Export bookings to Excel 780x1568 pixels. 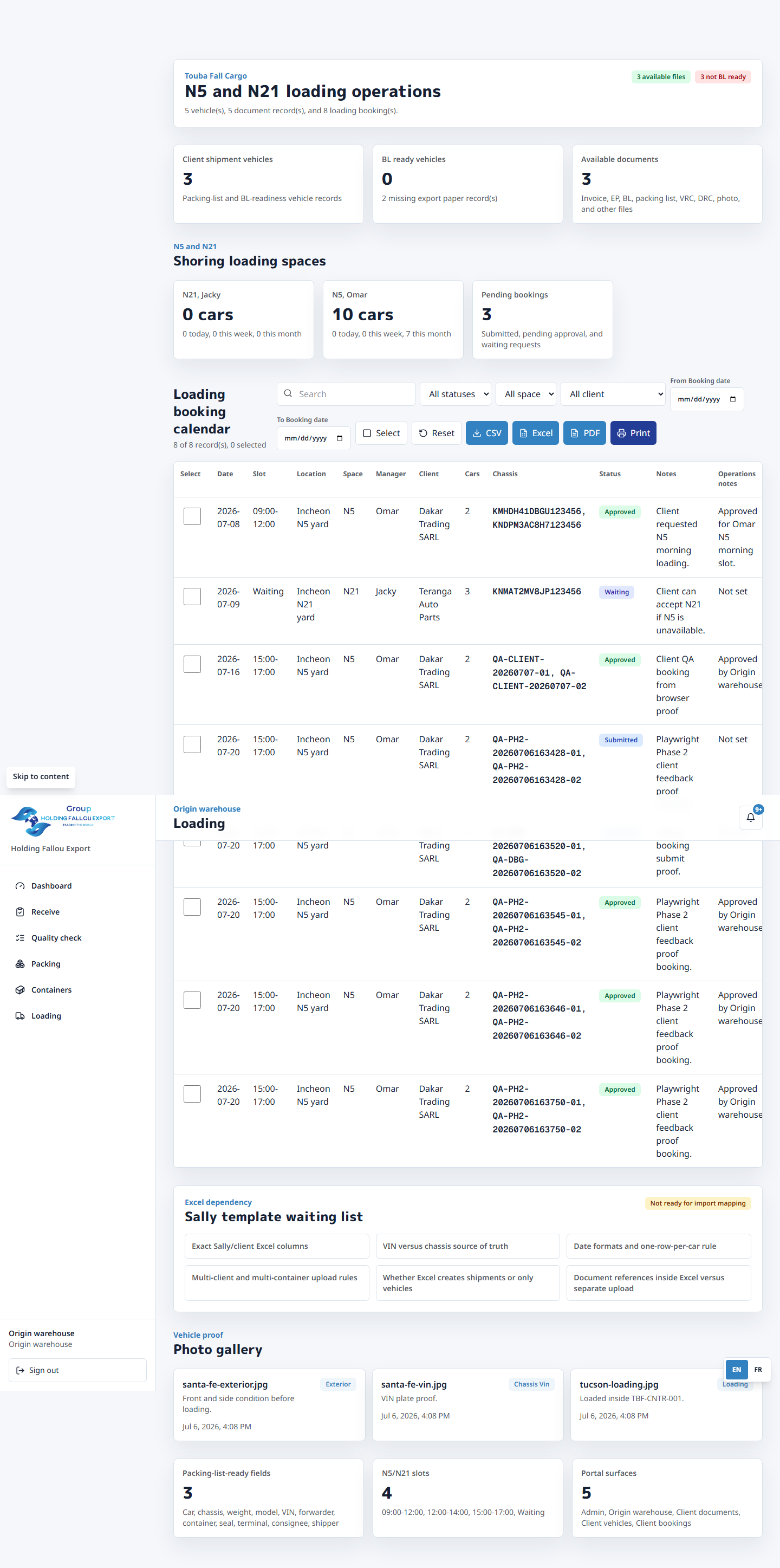tap(535, 433)
